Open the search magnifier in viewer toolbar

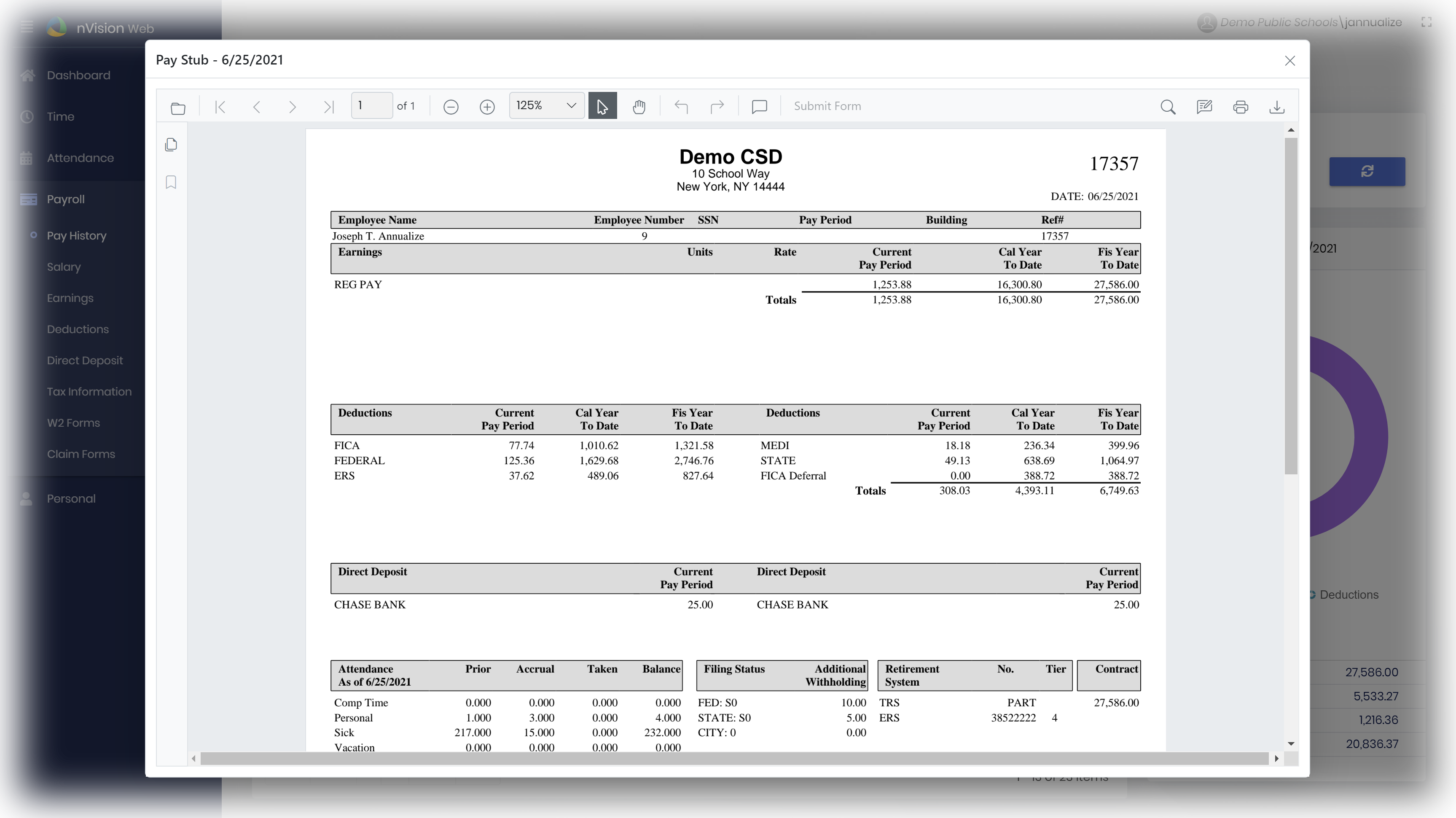1168,107
